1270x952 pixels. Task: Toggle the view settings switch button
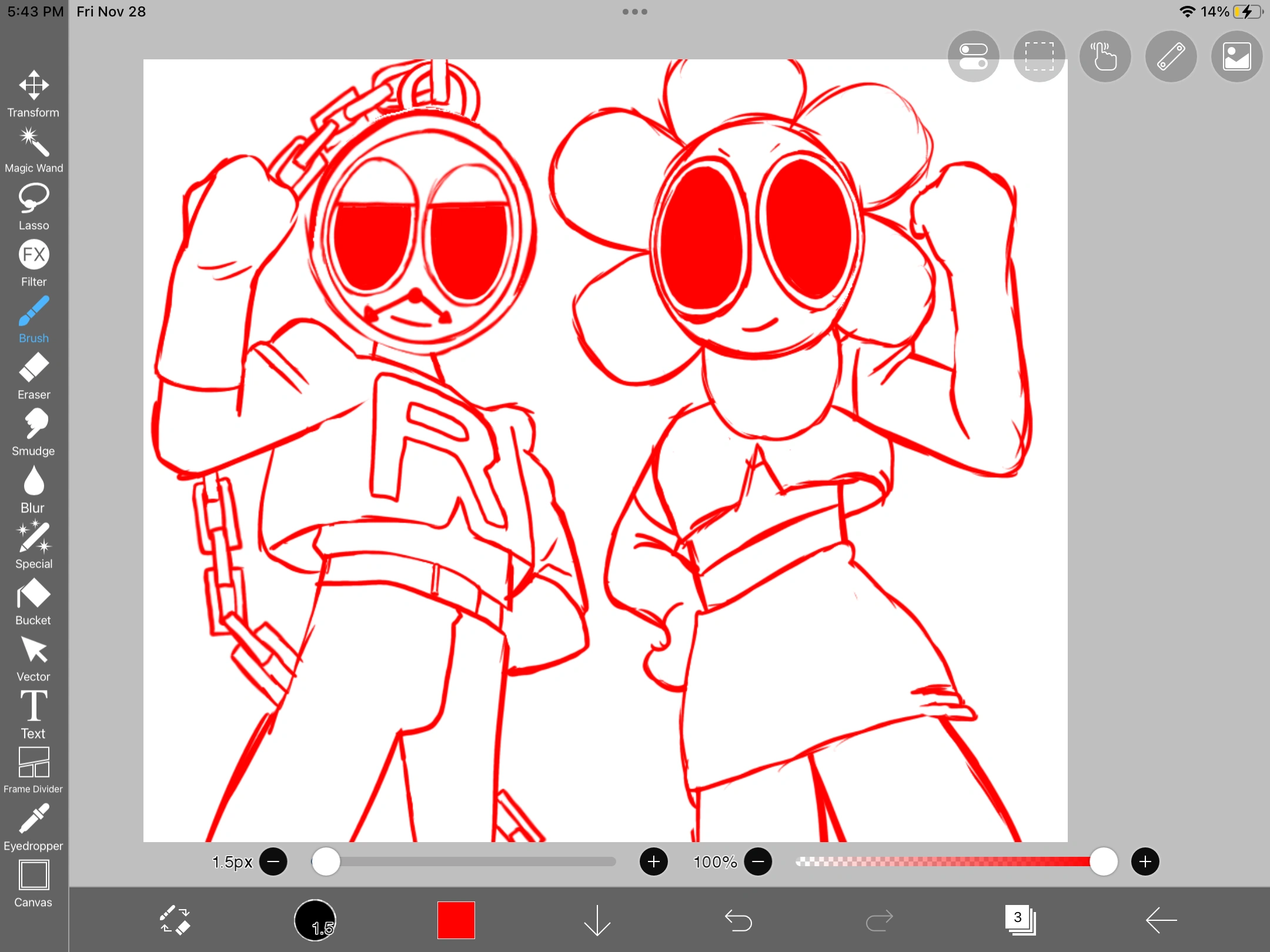click(x=973, y=56)
